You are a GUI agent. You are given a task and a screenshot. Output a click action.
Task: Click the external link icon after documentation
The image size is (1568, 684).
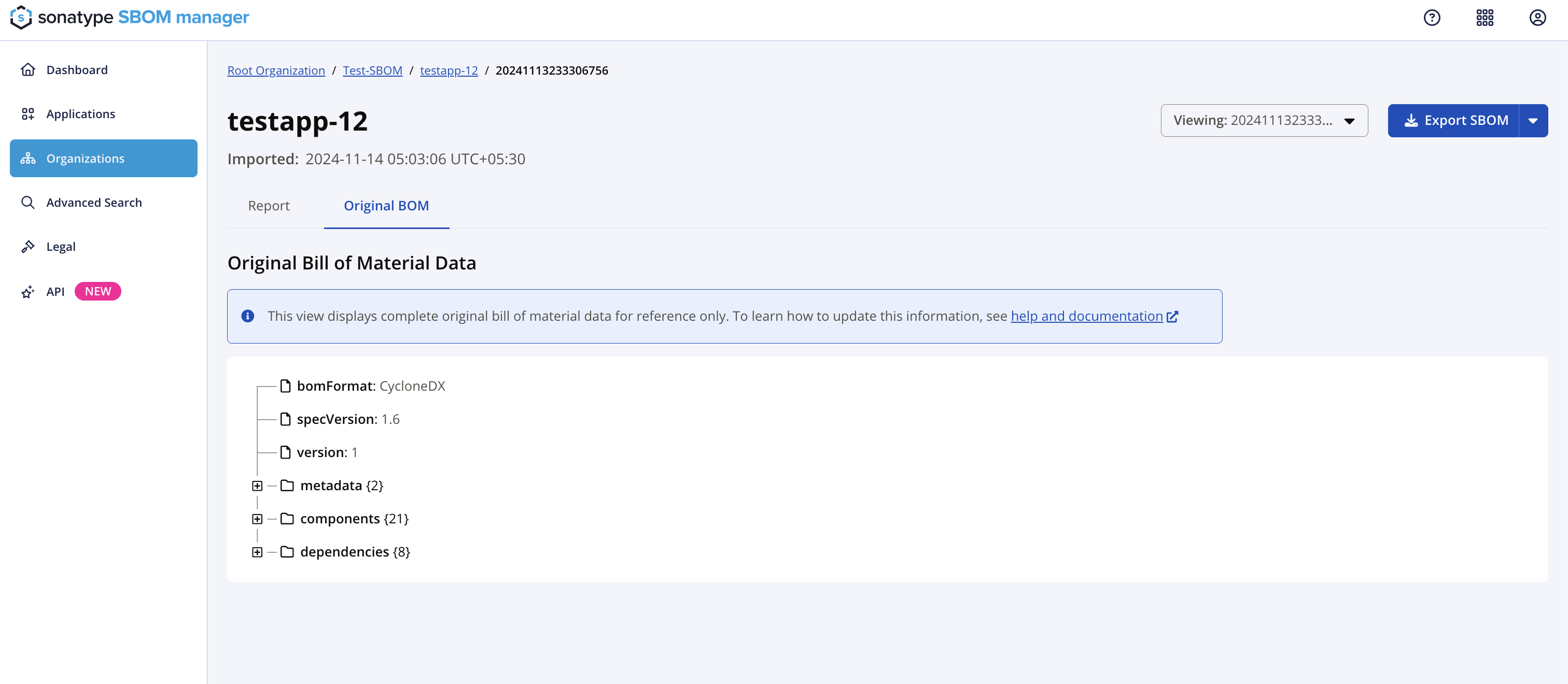tap(1172, 317)
